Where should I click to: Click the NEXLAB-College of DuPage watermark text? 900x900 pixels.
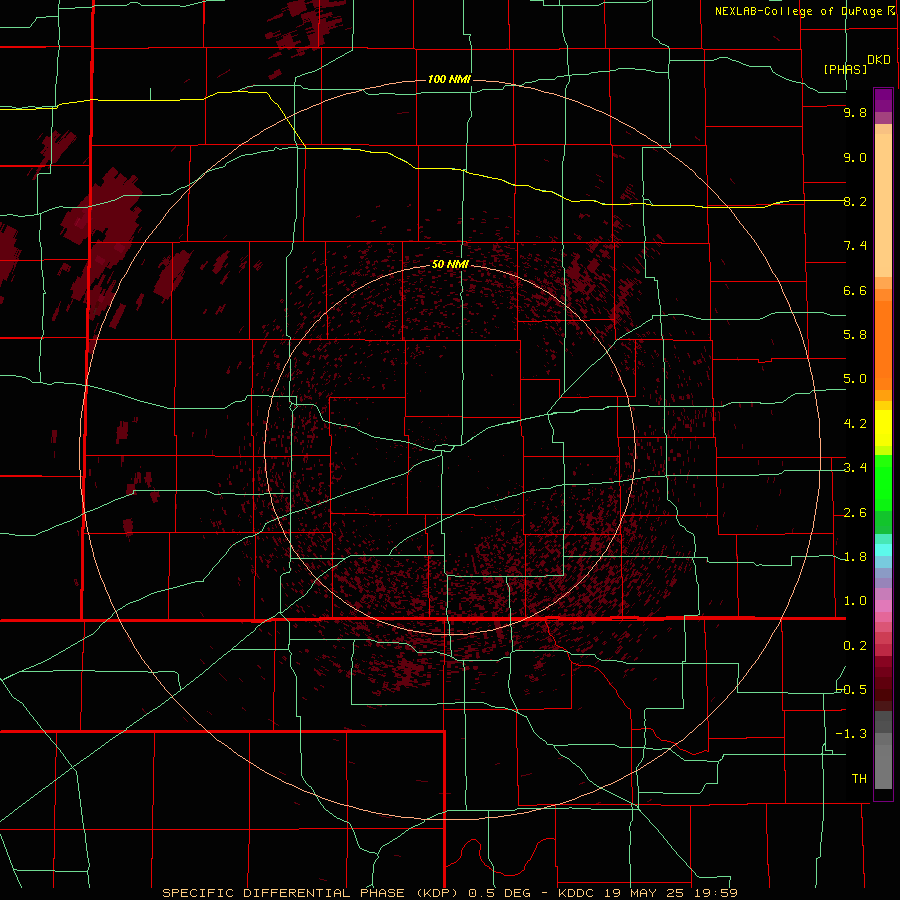click(804, 11)
